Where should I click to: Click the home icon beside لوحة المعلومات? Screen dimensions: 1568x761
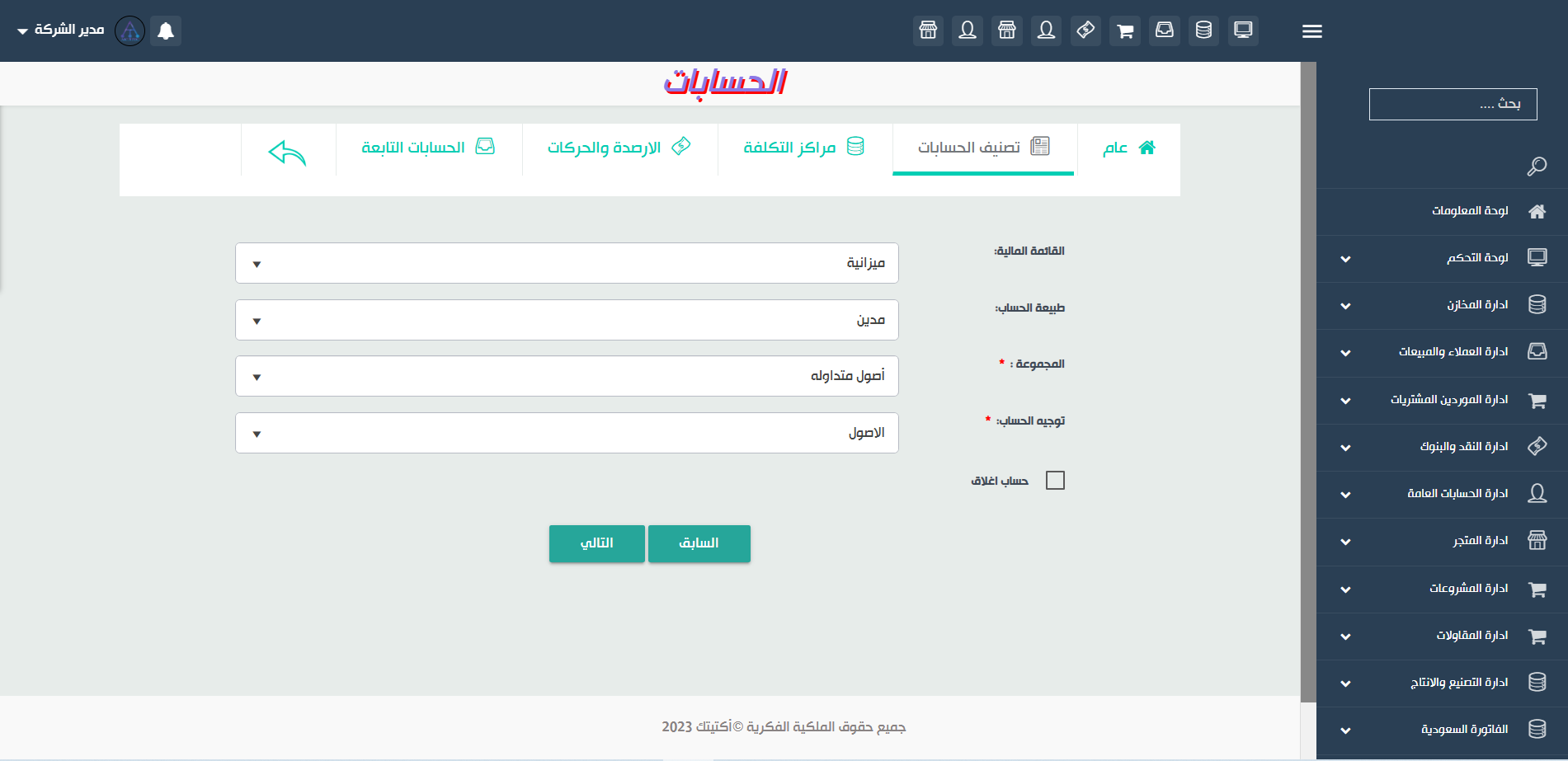tap(1537, 212)
